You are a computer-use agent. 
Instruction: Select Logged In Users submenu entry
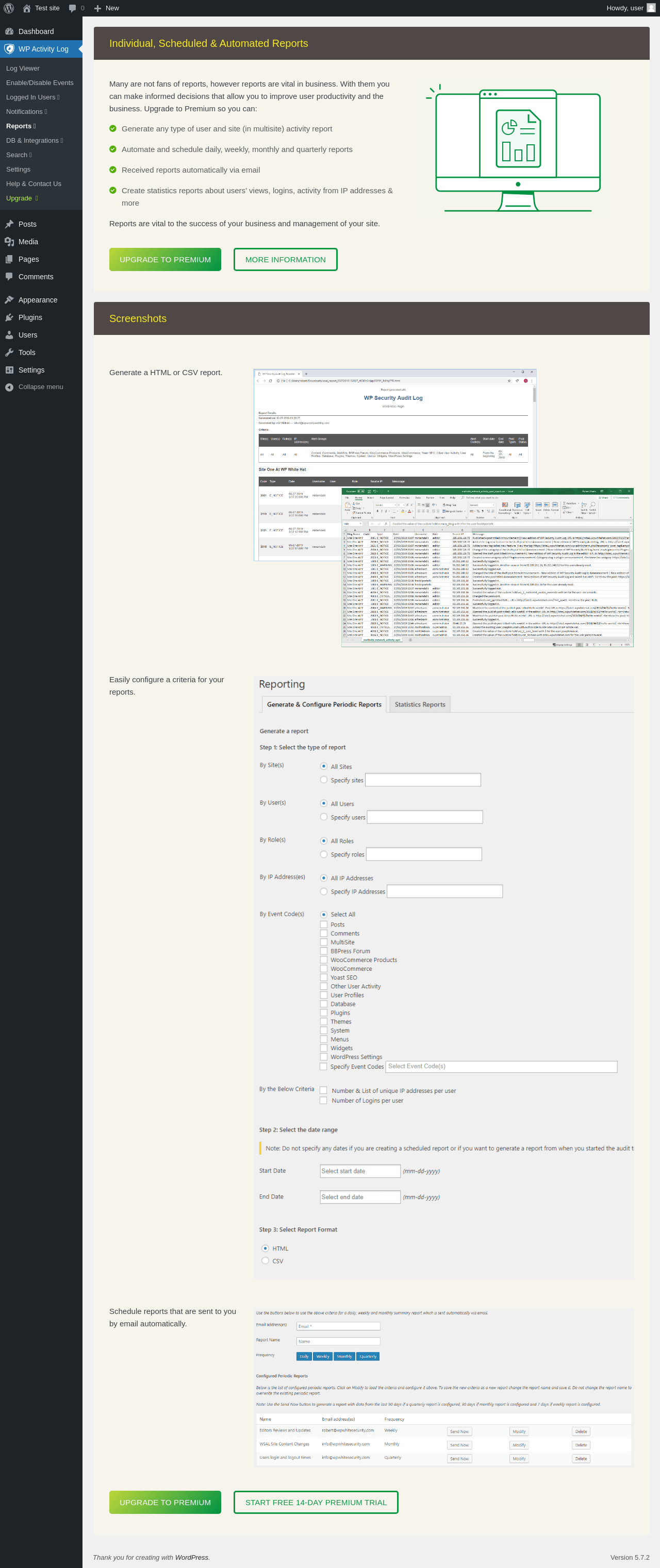point(32,97)
